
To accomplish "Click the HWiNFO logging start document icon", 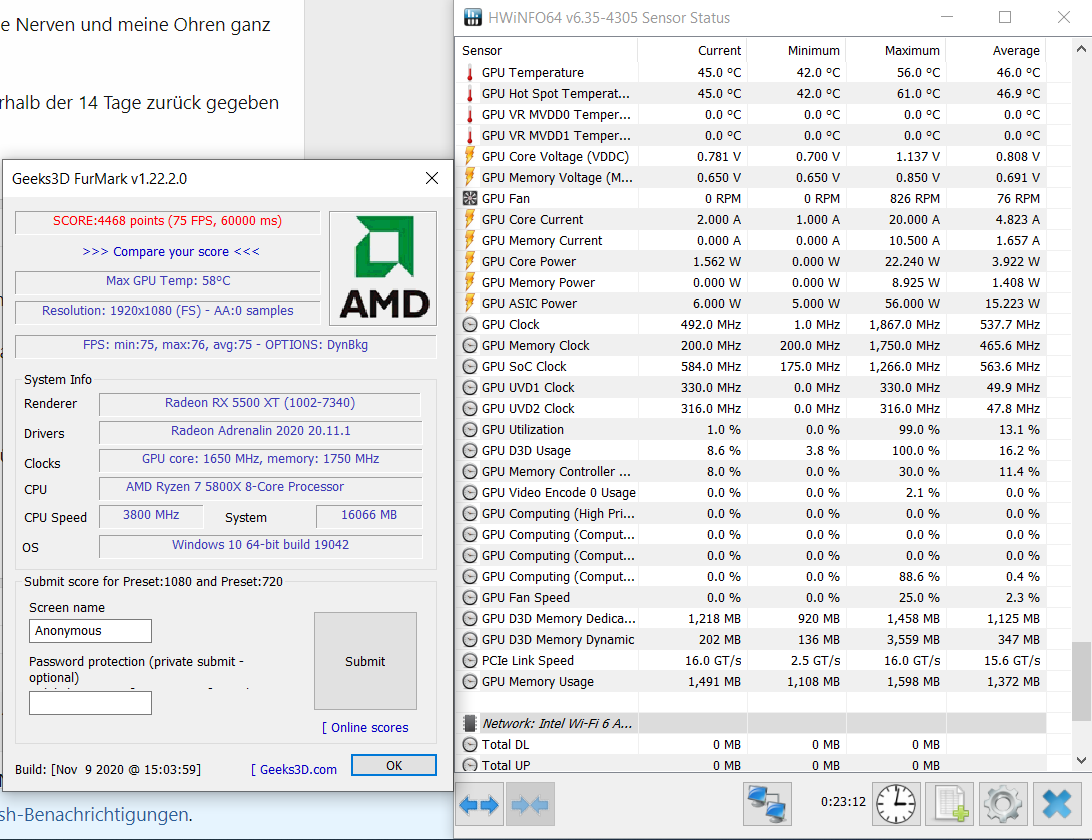I will coord(951,804).
